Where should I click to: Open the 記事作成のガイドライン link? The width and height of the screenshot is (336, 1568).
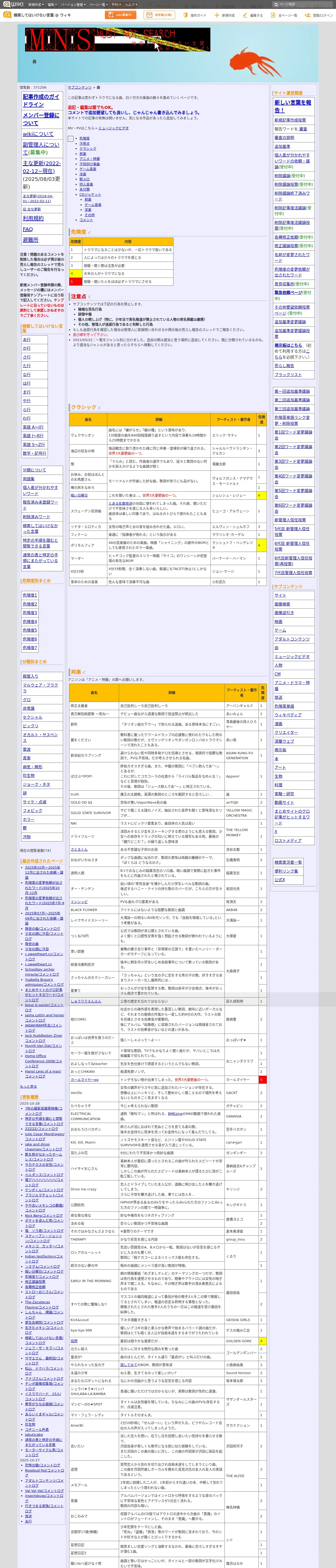click(41, 100)
